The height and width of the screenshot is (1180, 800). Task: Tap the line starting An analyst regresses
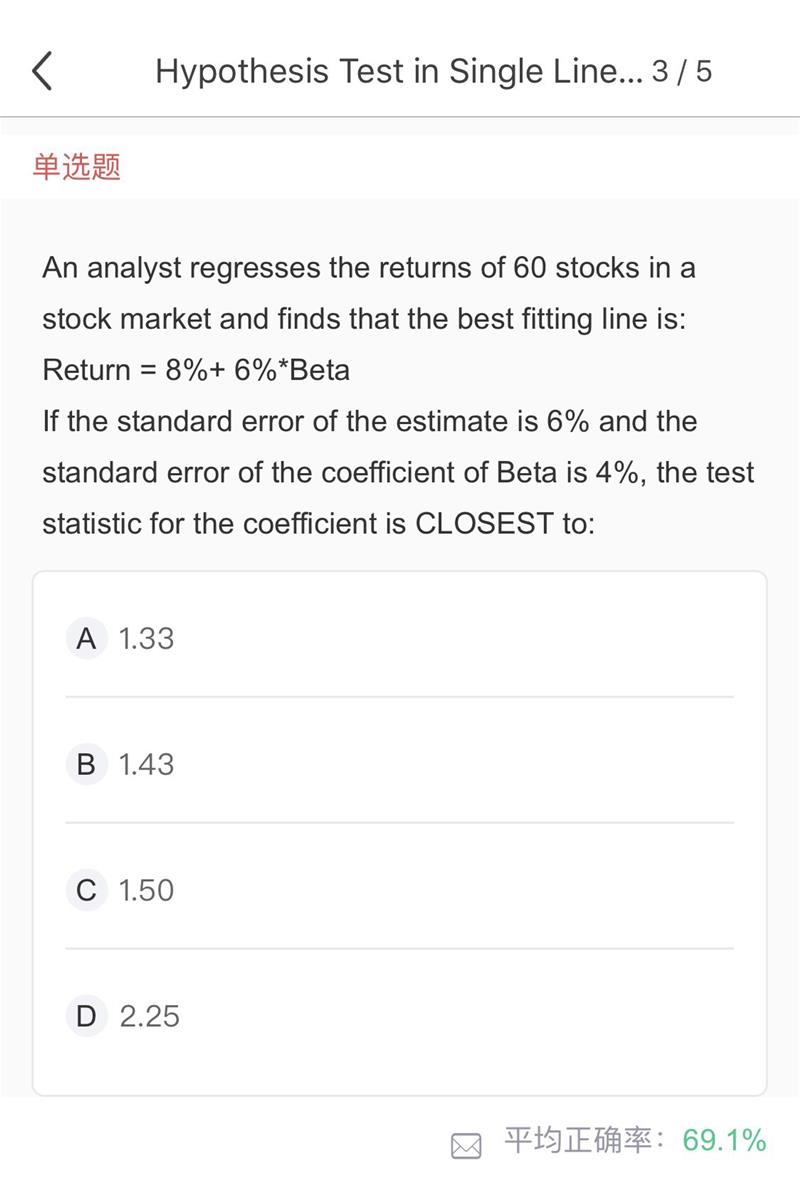[369, 268]
